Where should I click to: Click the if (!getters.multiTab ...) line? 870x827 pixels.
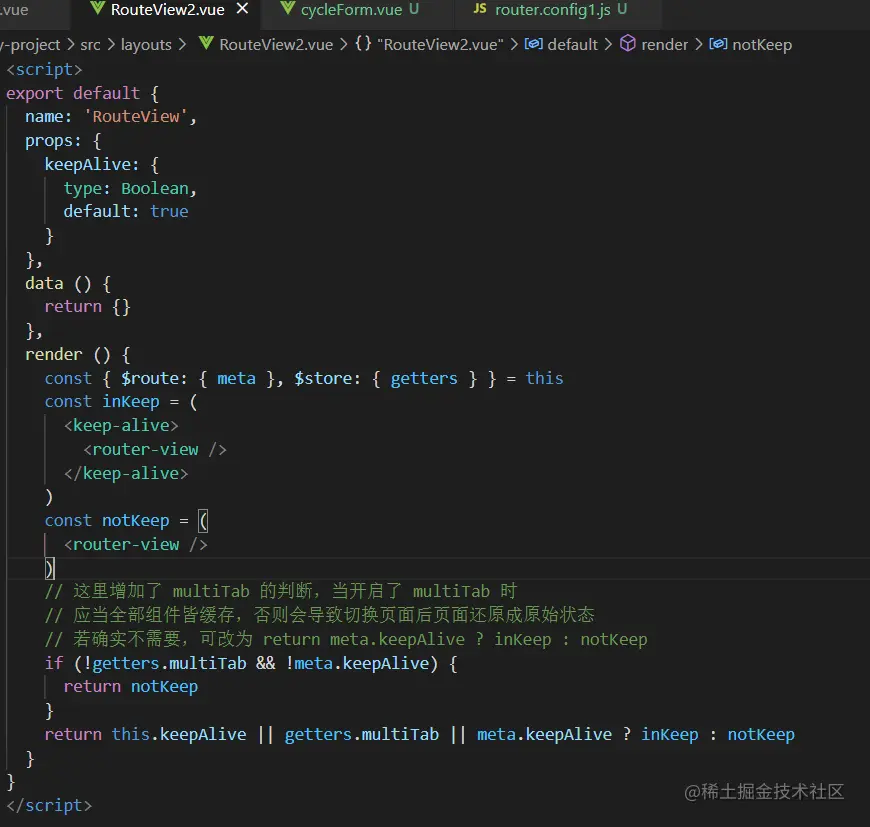point(251,663)
